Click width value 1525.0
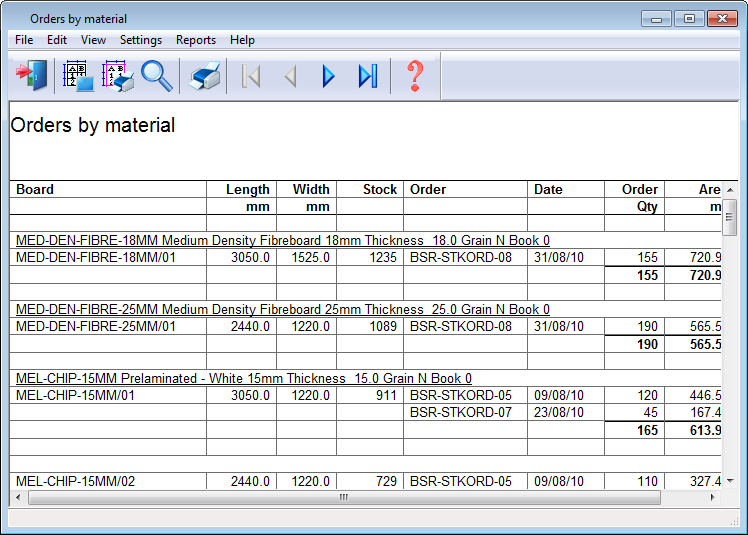Screen dimensions: 748x535 tap(311, 258)
